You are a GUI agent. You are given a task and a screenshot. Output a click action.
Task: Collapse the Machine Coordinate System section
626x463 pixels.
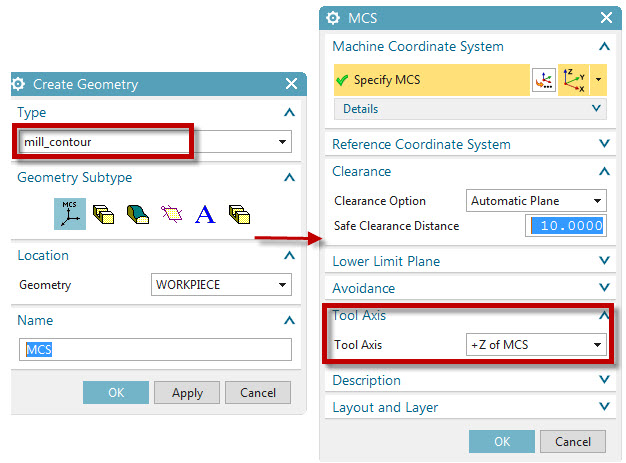pyautogui.click(x=604, y=46)
